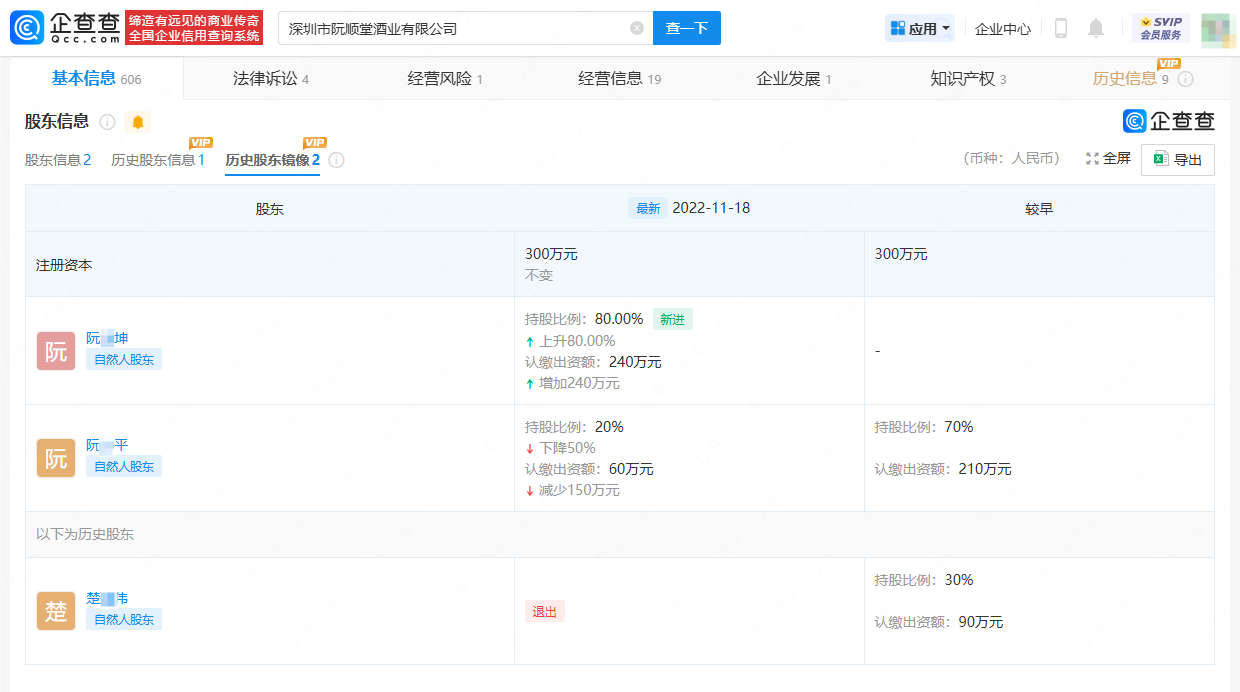Click the 以下为历史股东 row
The image size is (1240, 692).
620,534
